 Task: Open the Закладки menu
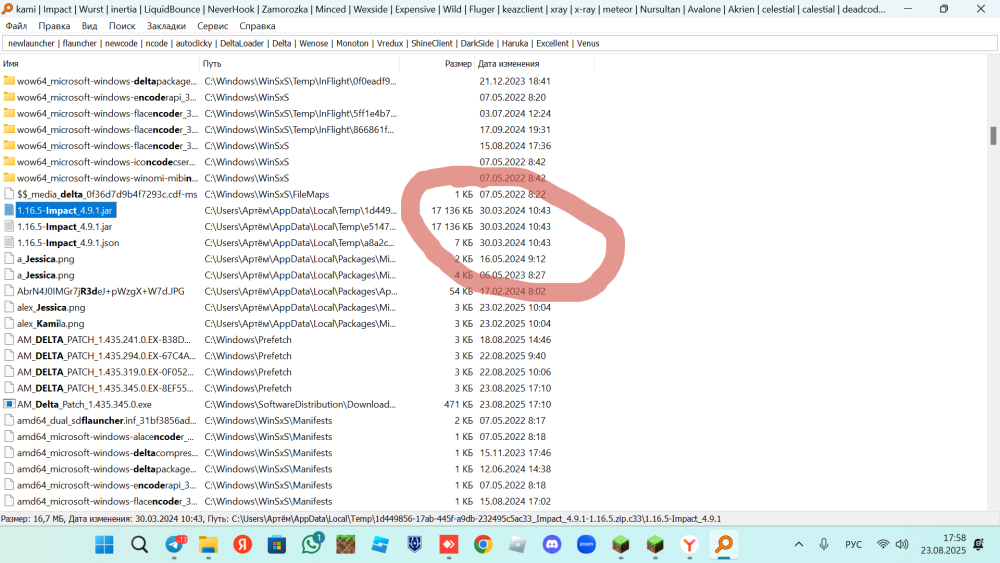click(x=166, y=26)
